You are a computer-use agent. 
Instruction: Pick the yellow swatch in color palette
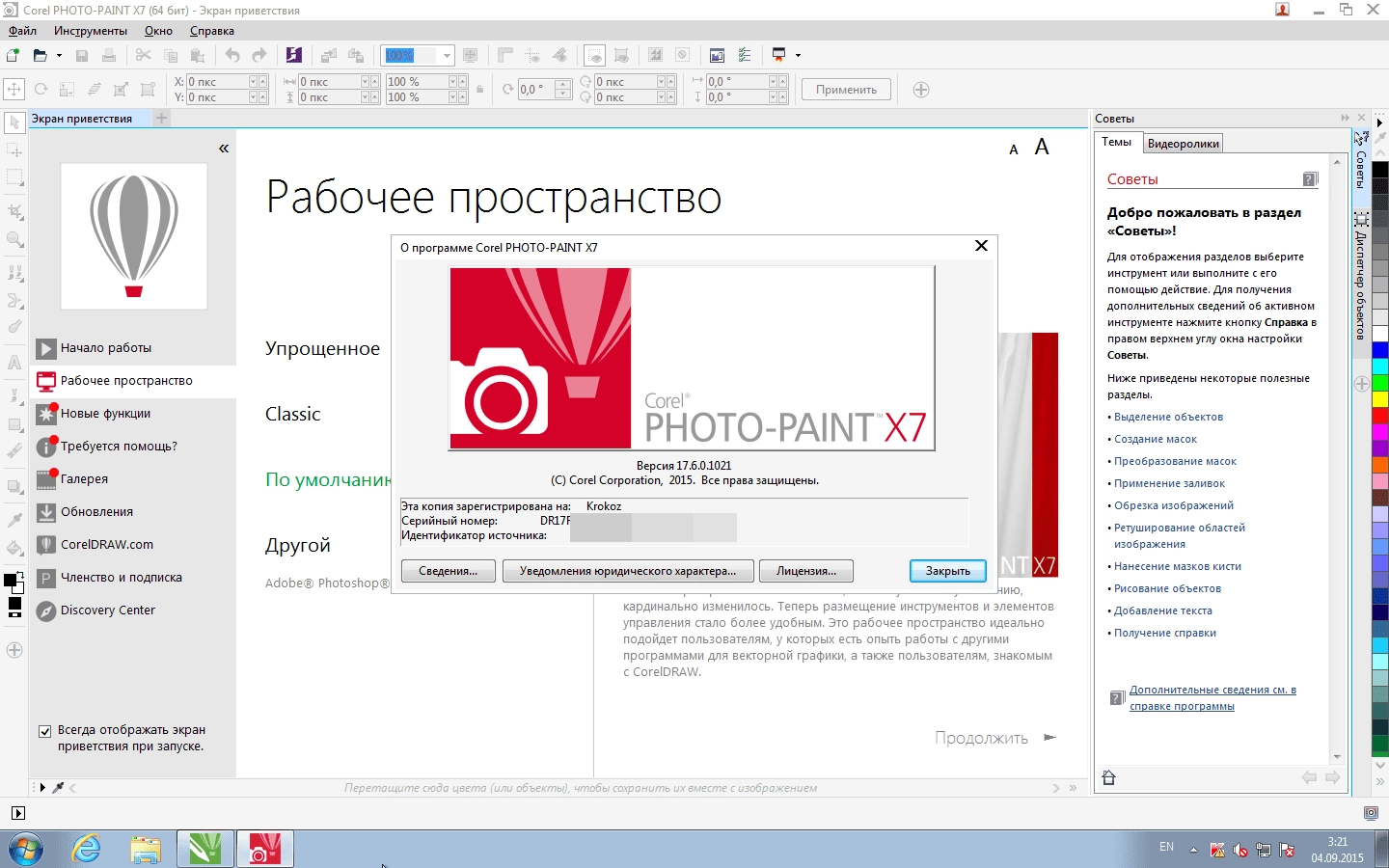point(1380,399)
